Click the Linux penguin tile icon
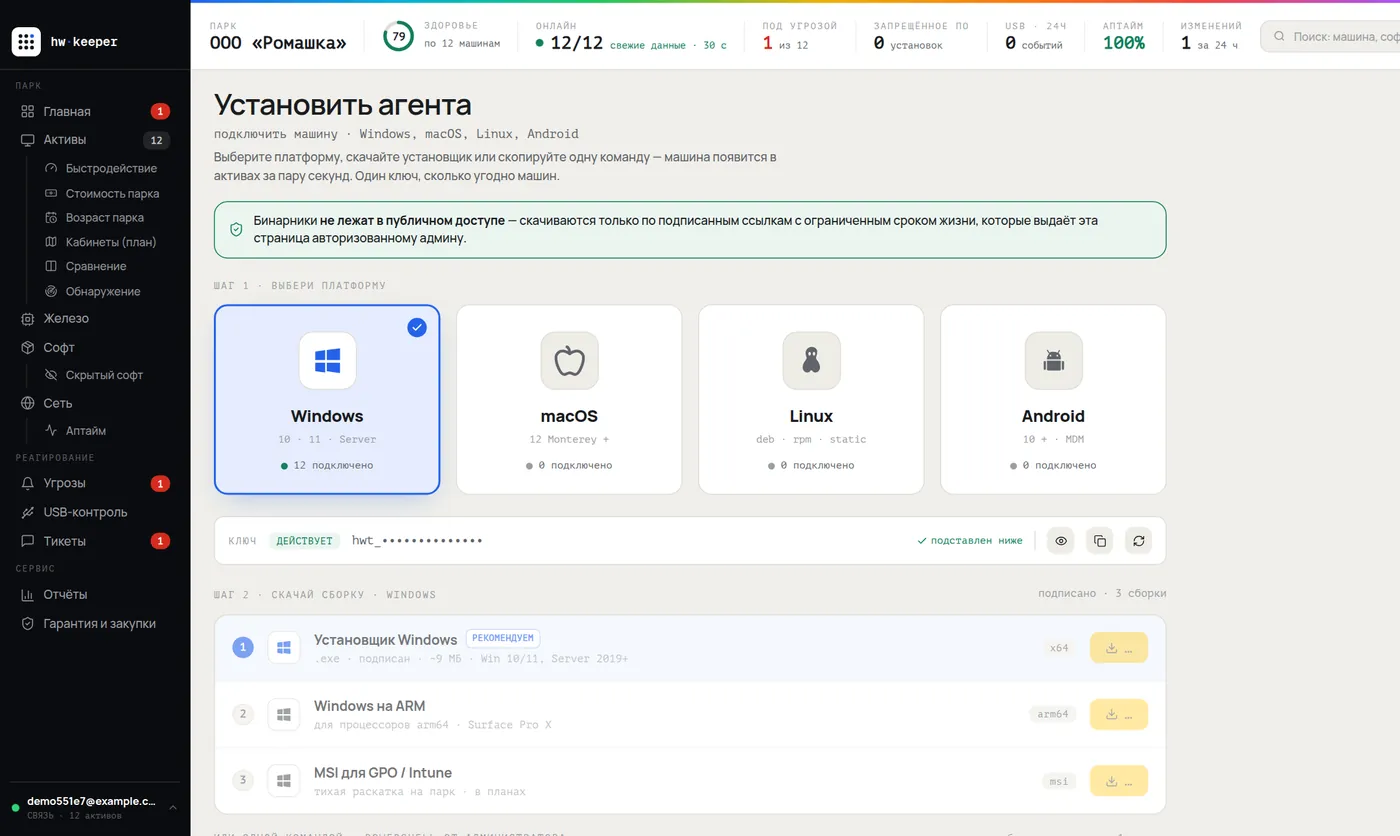Viewport: 1400px width, 836px height. pos(811,360)
